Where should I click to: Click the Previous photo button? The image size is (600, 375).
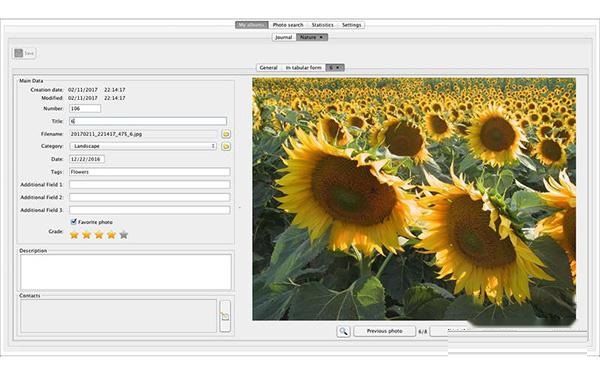pos(385,331)
